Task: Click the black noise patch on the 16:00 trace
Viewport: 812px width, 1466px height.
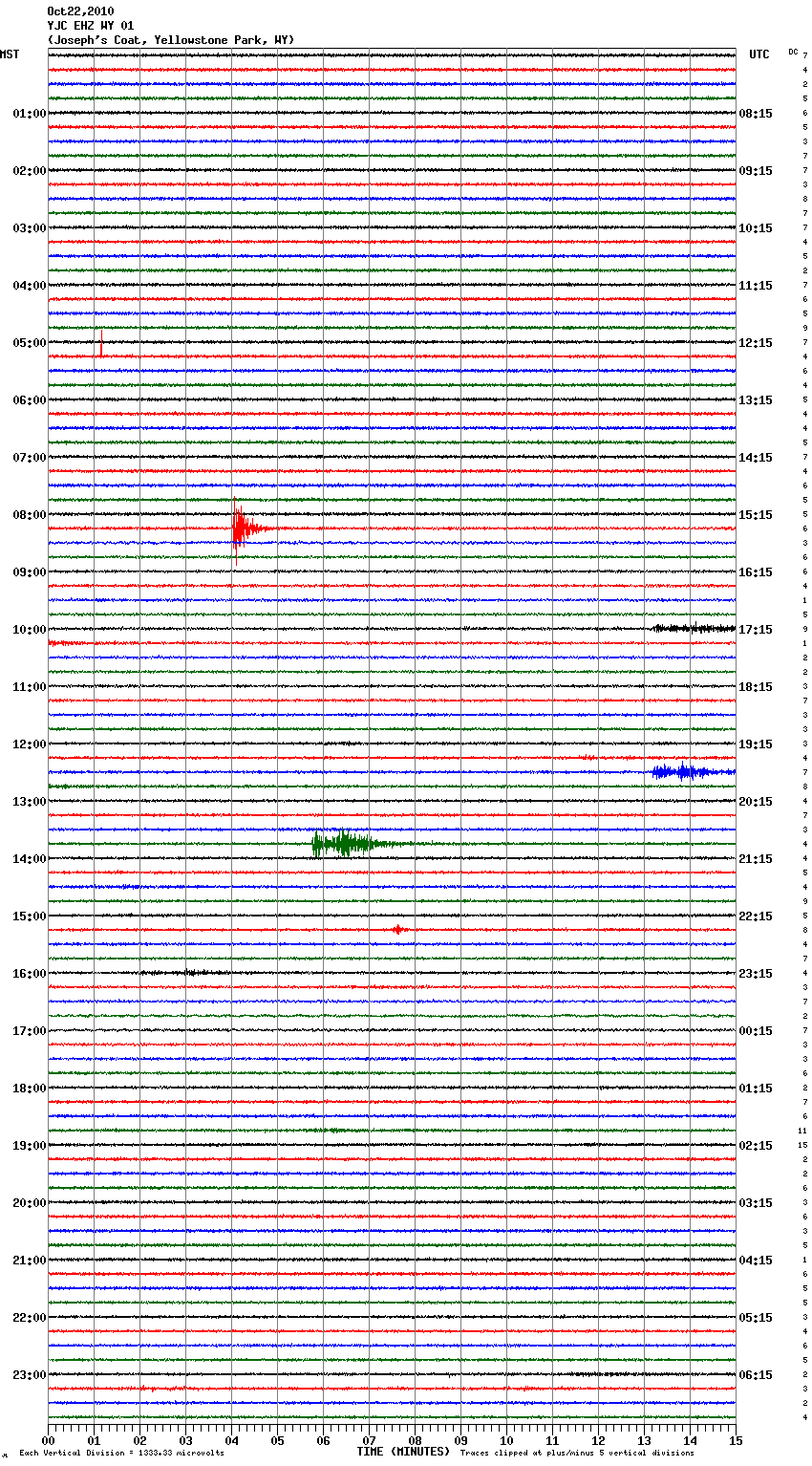Action: (x=186, y=973)
